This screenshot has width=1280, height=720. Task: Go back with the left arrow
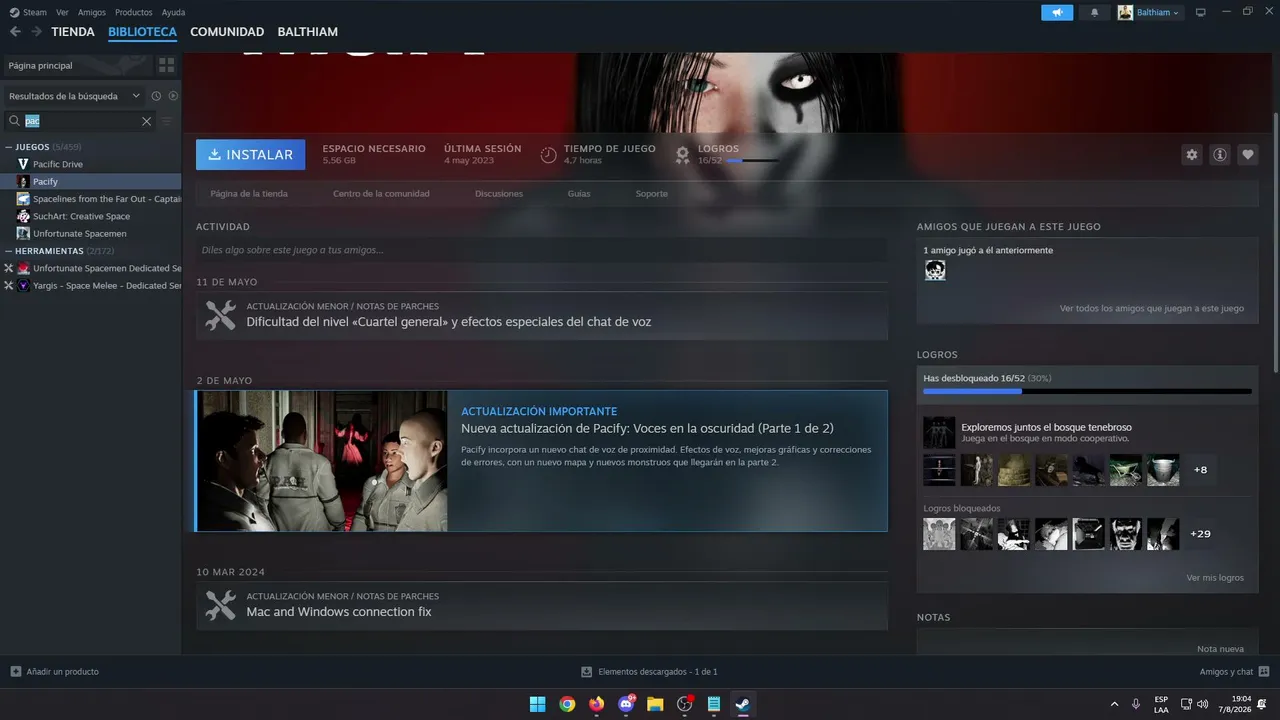tap(15, 32)
